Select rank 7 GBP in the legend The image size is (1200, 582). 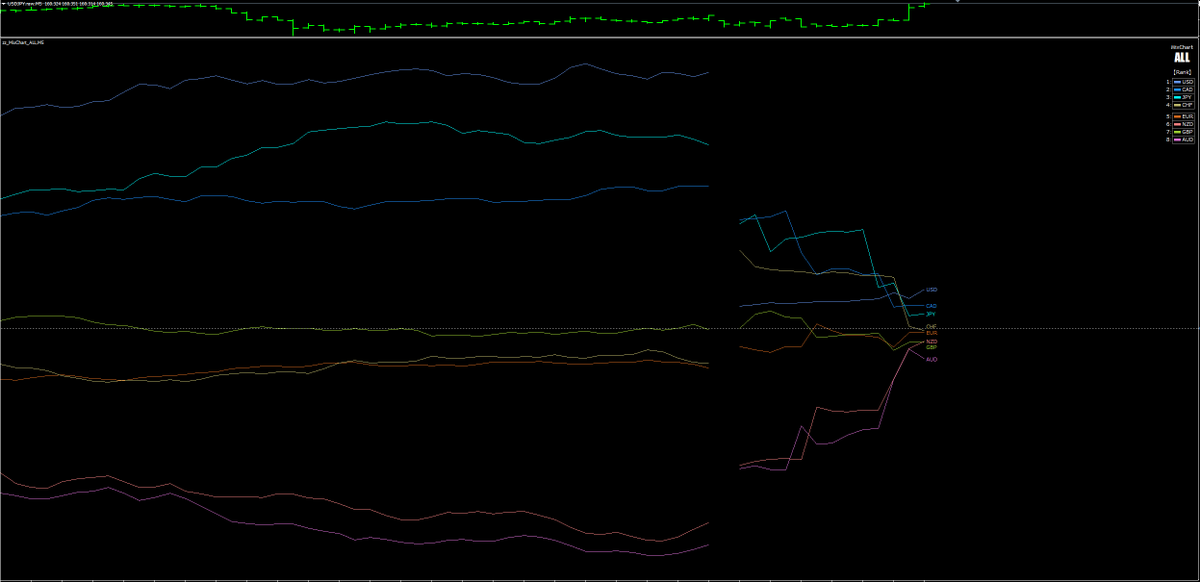coord(1183,132)
